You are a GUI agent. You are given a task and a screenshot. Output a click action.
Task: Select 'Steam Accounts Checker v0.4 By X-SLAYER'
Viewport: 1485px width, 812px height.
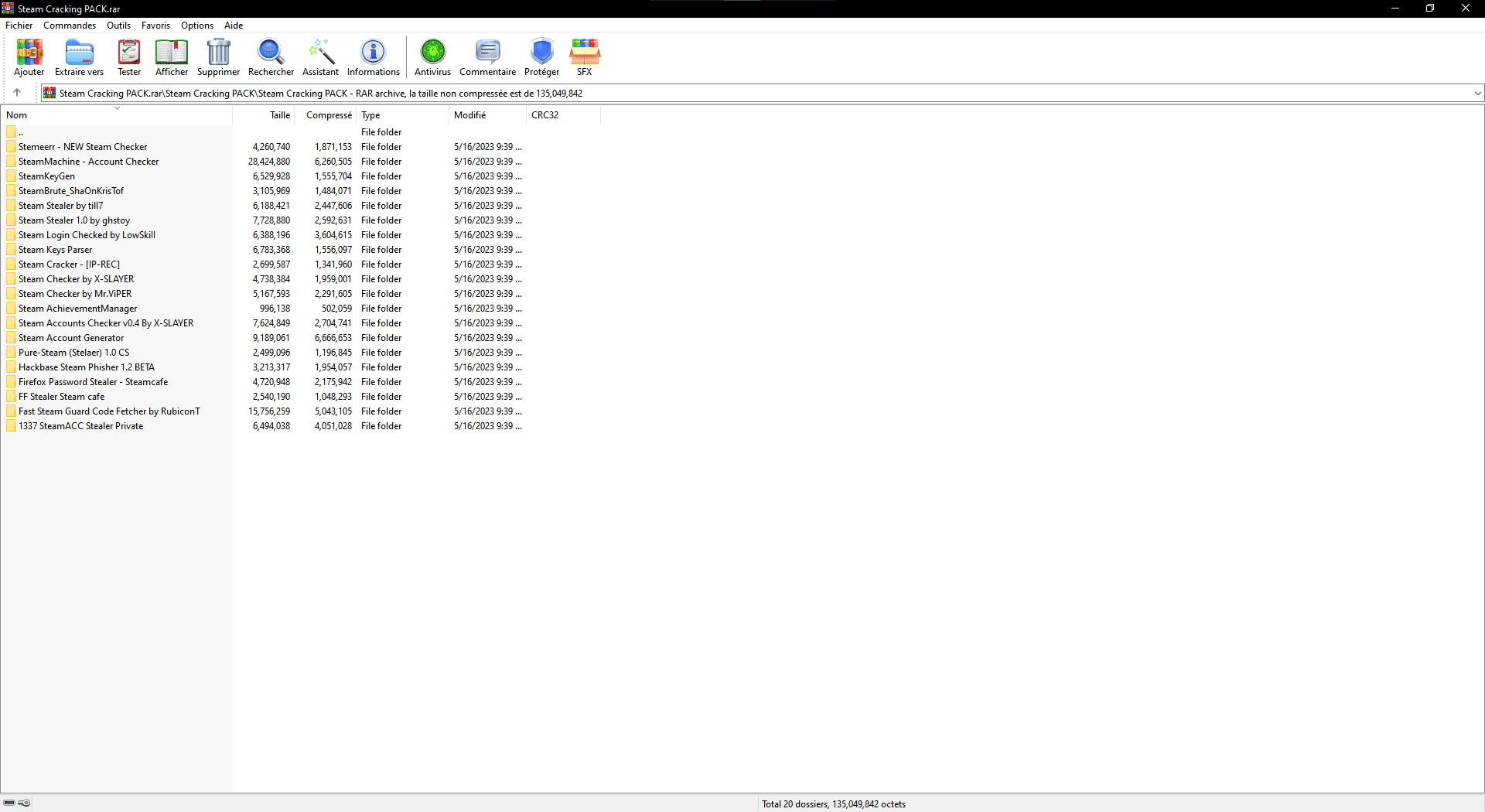(106, 323)
